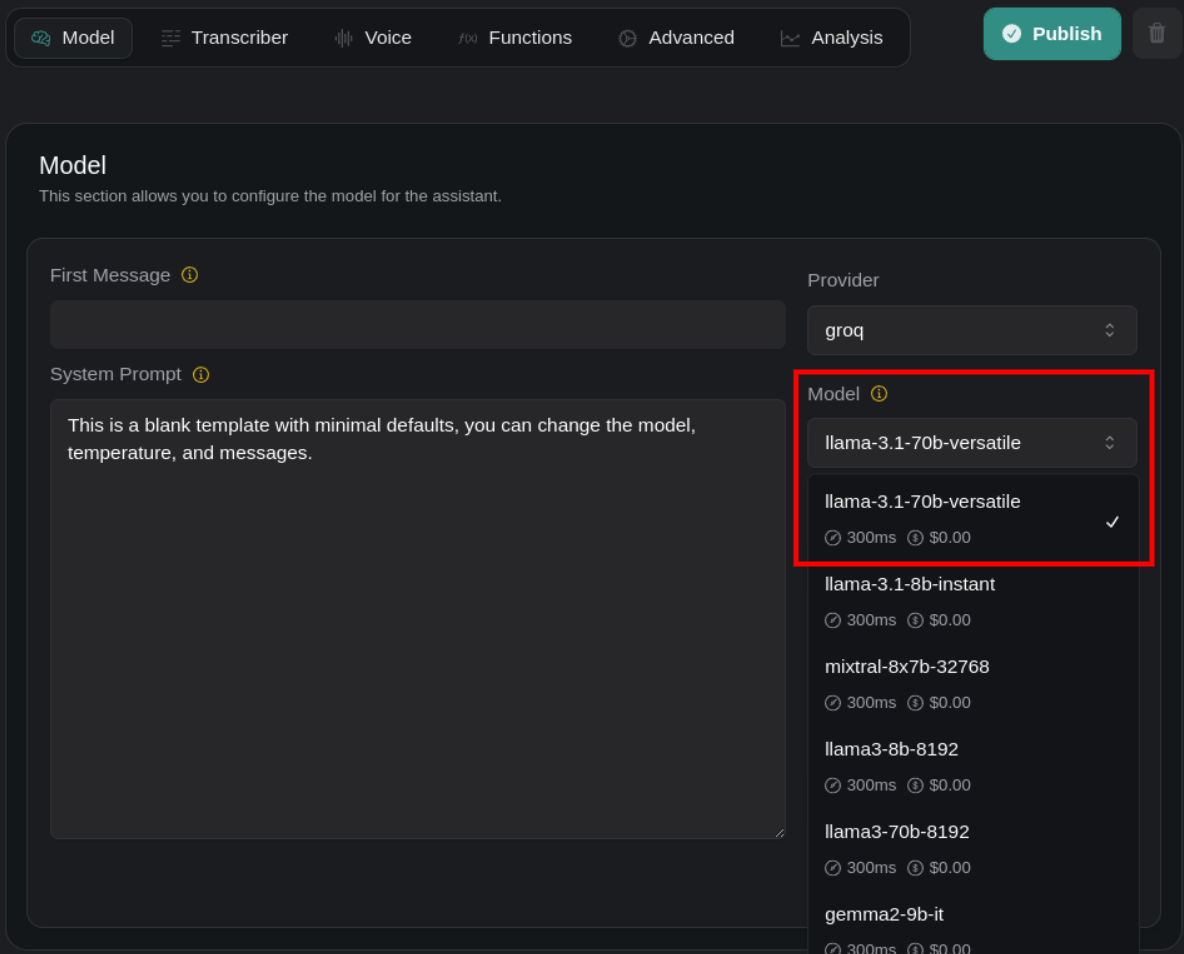This screenshot has width=1184, height=954.
Task: Open the Model tab
Action: pyautogui.click(x=73, y=38)
